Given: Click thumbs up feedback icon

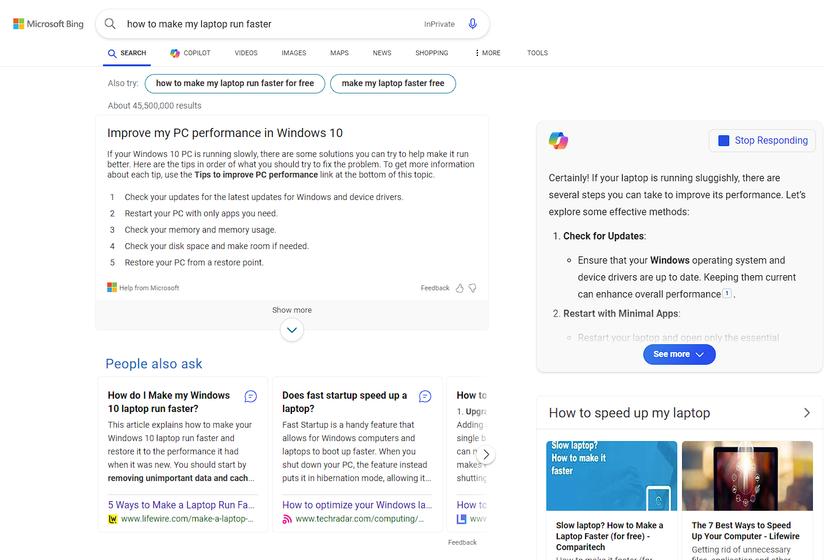Looking at the screenshot, I should click(460, 288).
